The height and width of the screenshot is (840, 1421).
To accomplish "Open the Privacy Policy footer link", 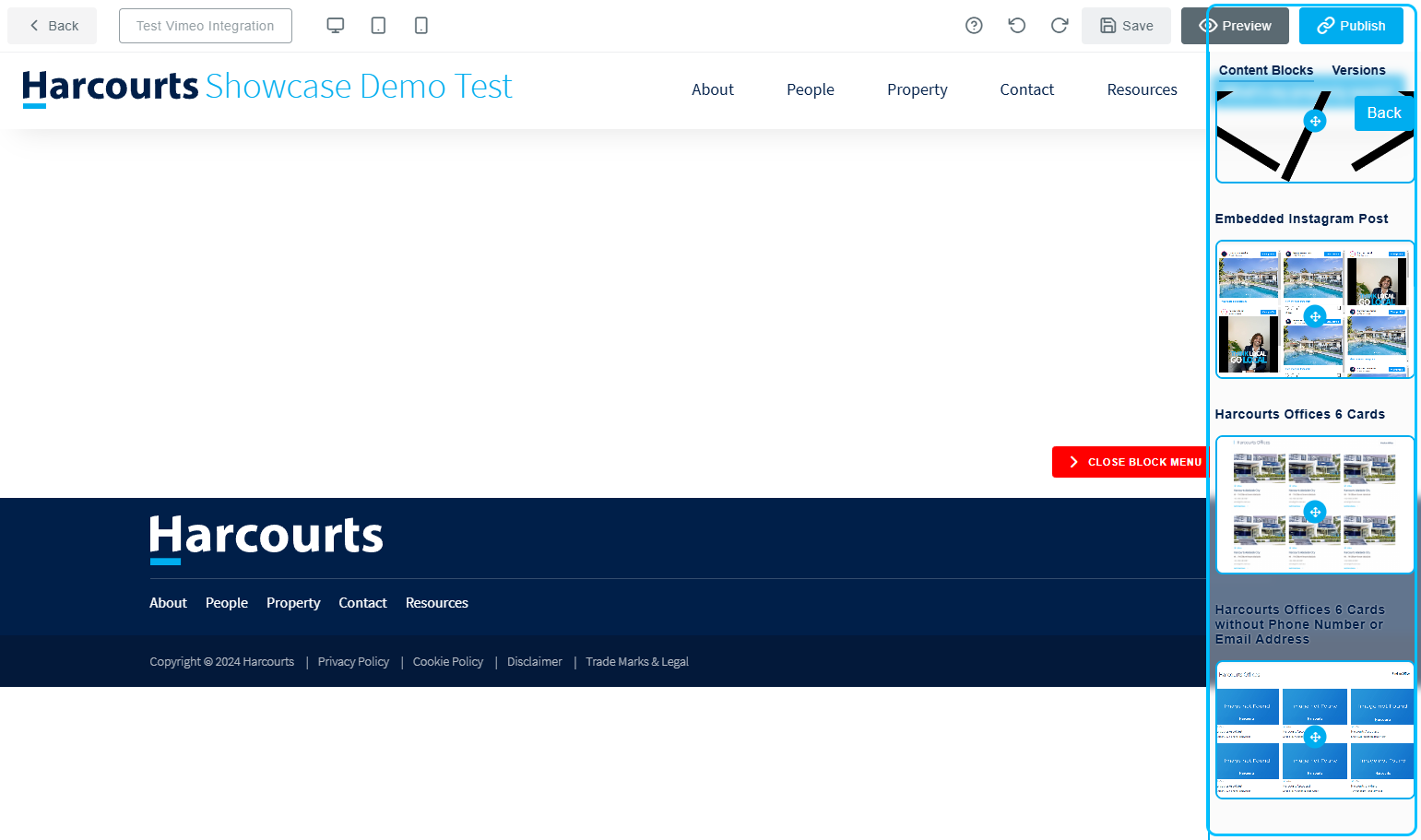I will tap(353, 662).
